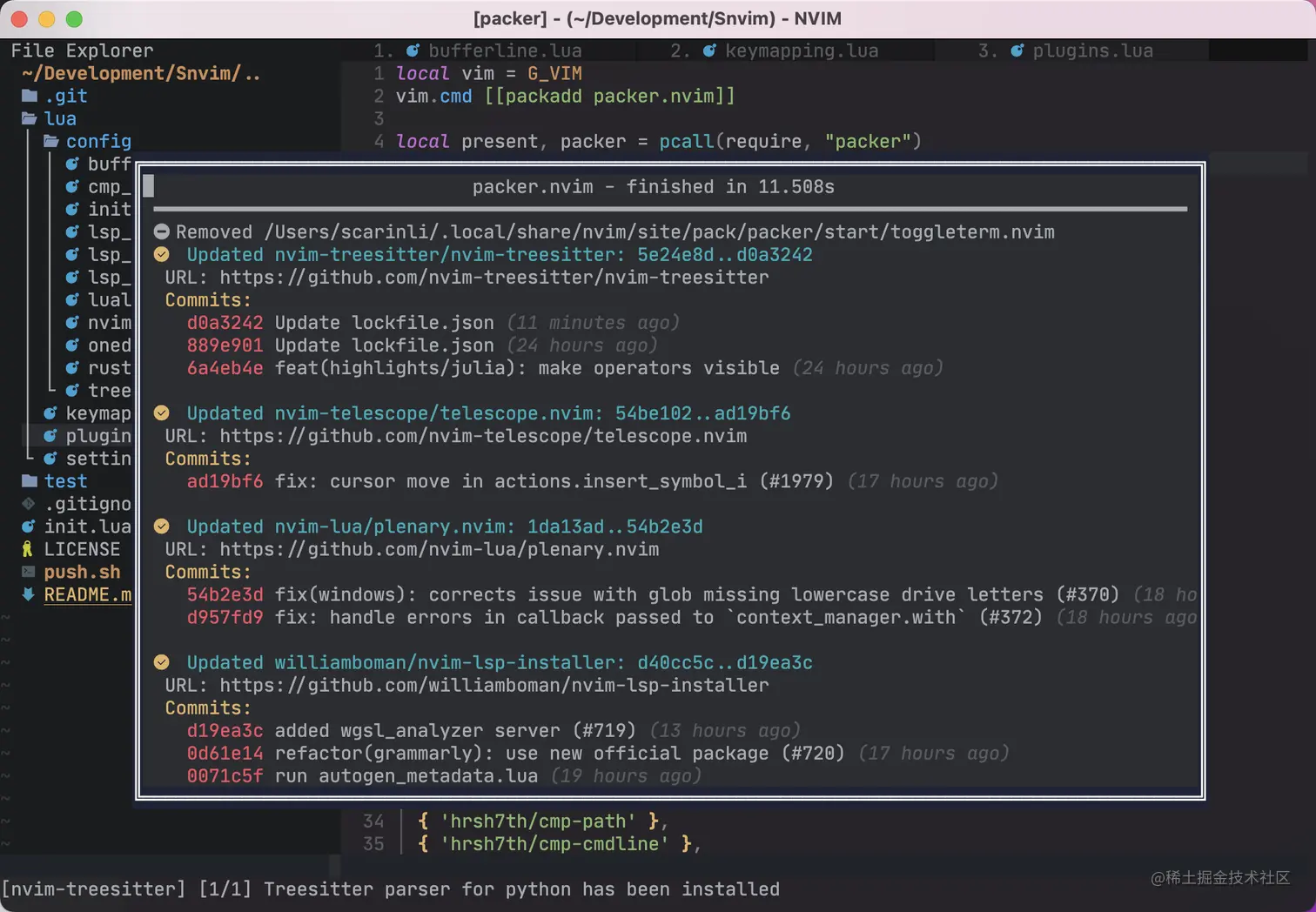The width and height of the screenshot is (1316, 912).
Task: Click the Lua icon beside the settin file
Action: 50,458
